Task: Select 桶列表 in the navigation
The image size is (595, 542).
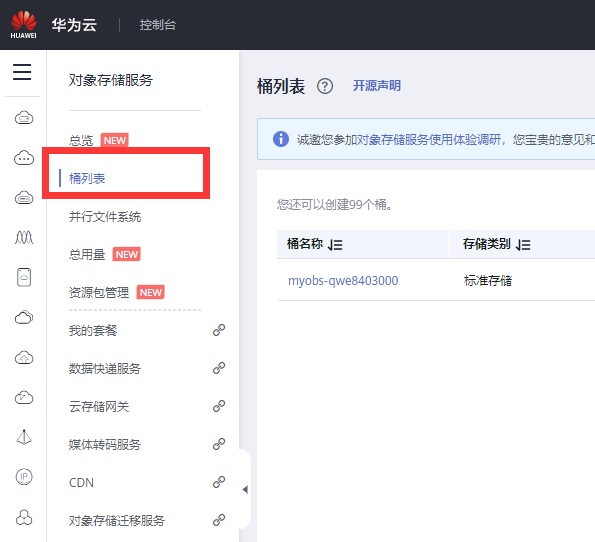Action: point(87,178)
